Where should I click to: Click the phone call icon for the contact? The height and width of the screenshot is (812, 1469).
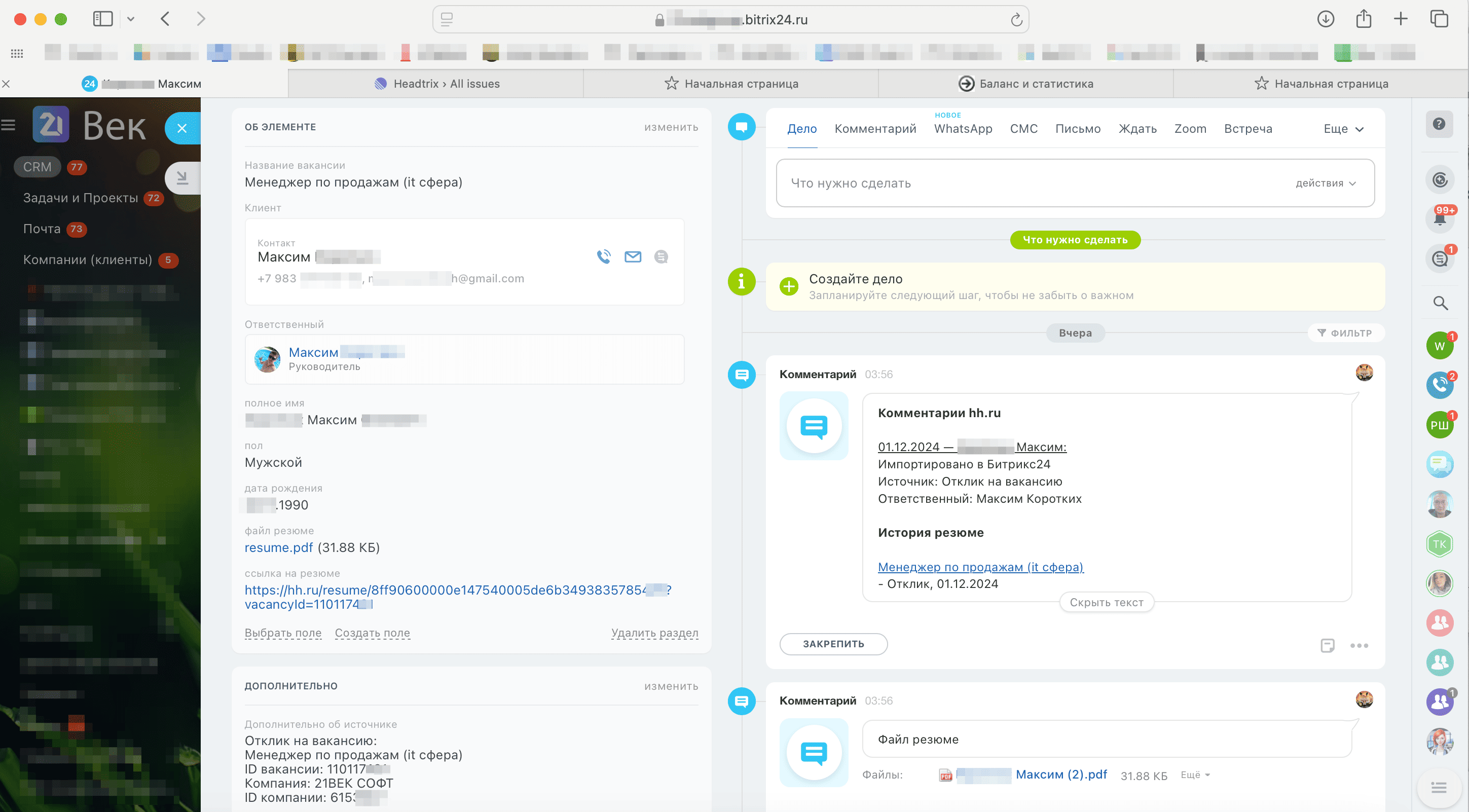click(603, 256)
